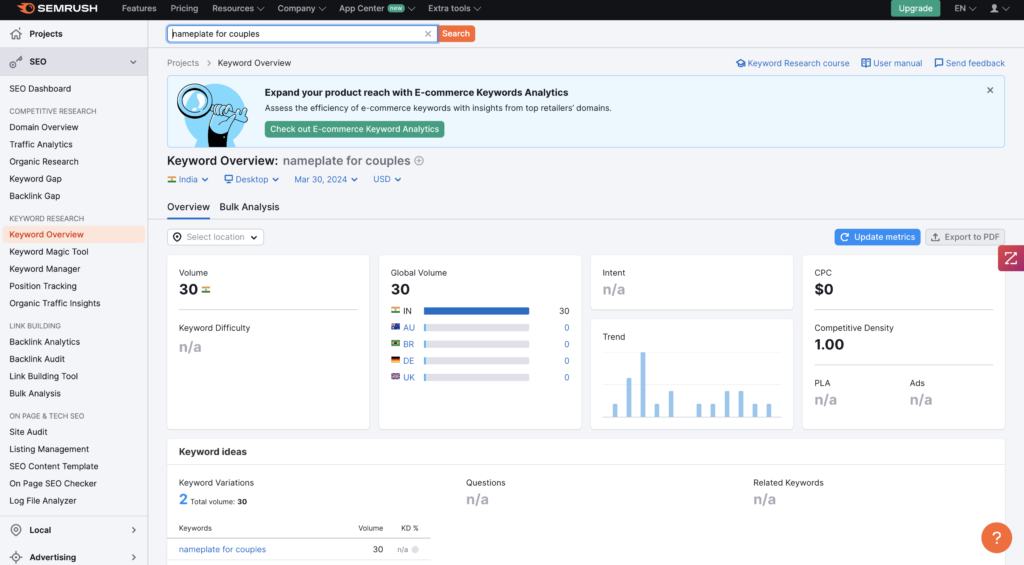Click the AU country link in Global Volume
The image size is (1024, 565).
pyautogui.click(x=409, y=328)
